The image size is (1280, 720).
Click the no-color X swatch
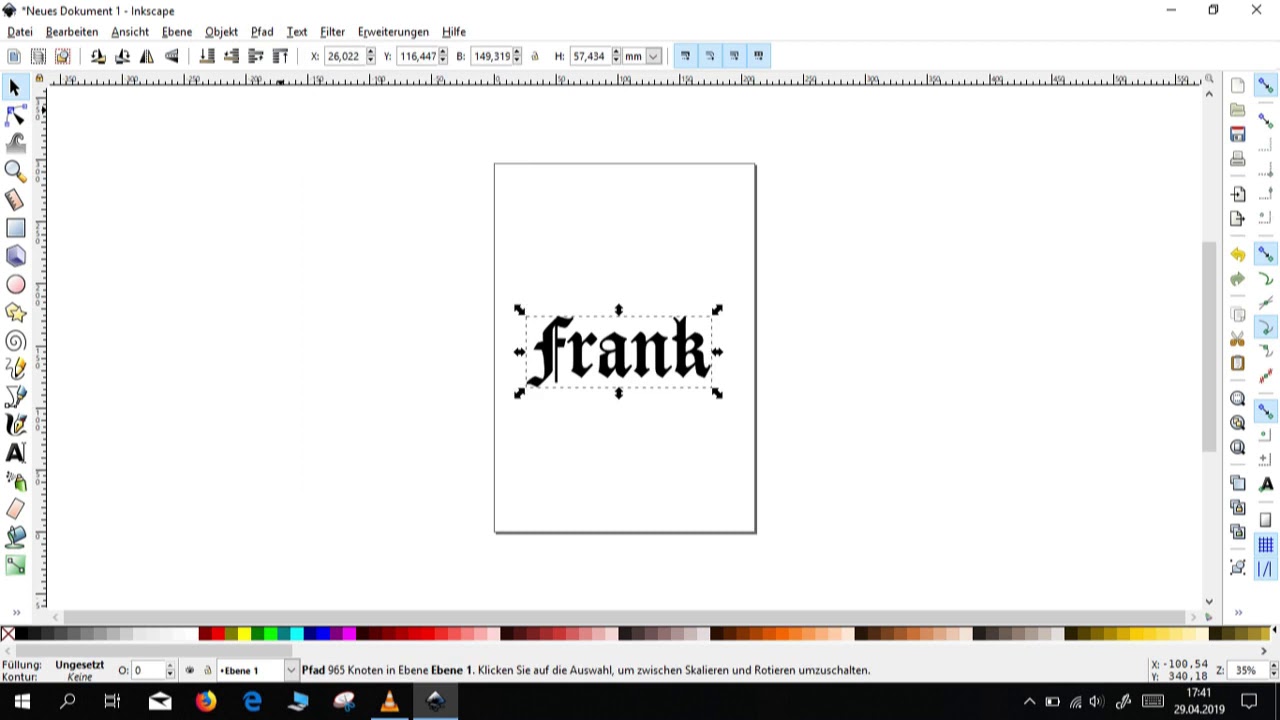(x=8, y=633)
